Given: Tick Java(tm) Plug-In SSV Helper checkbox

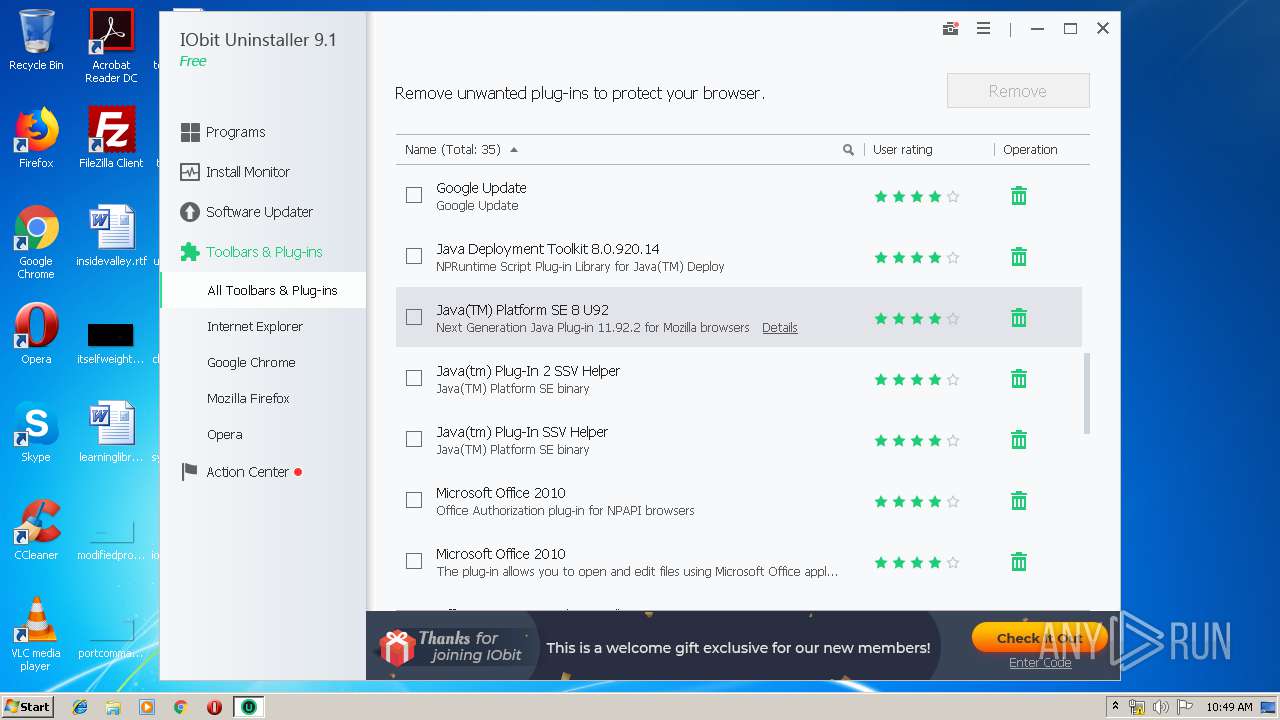Looking at the screenshot, I should 414,440.
